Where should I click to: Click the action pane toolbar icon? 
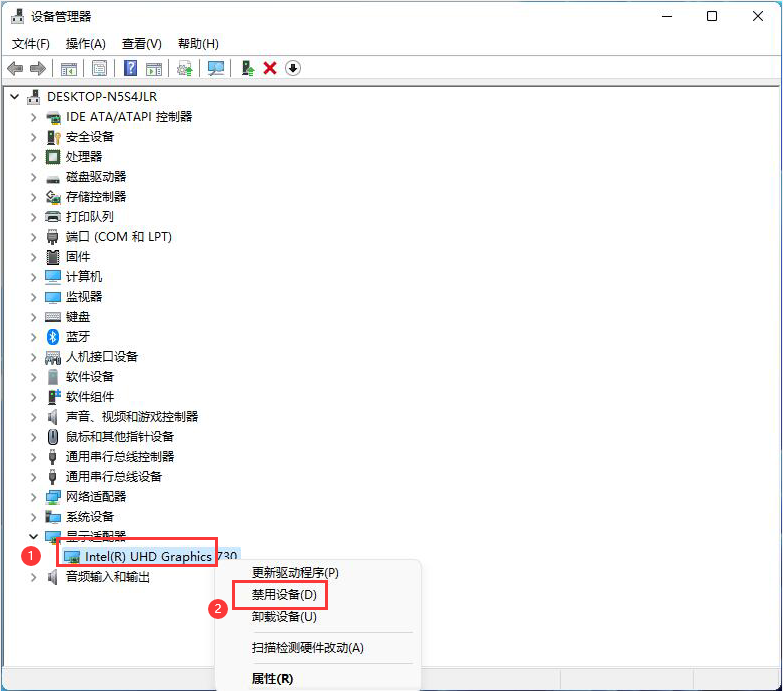pyautogui.click(x=154, y=68)
